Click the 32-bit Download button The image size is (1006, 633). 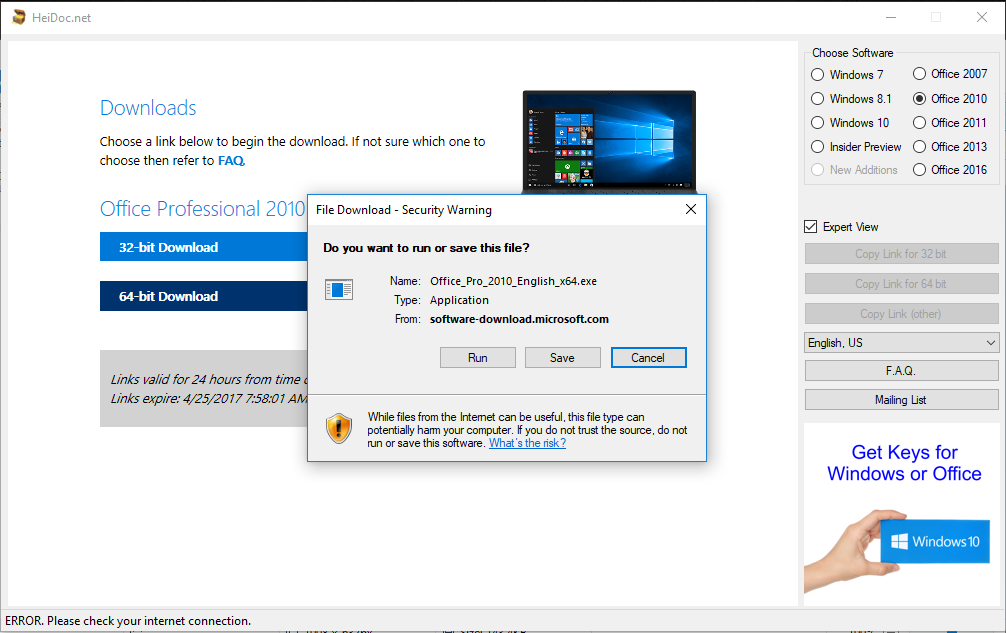coord(203,247)
